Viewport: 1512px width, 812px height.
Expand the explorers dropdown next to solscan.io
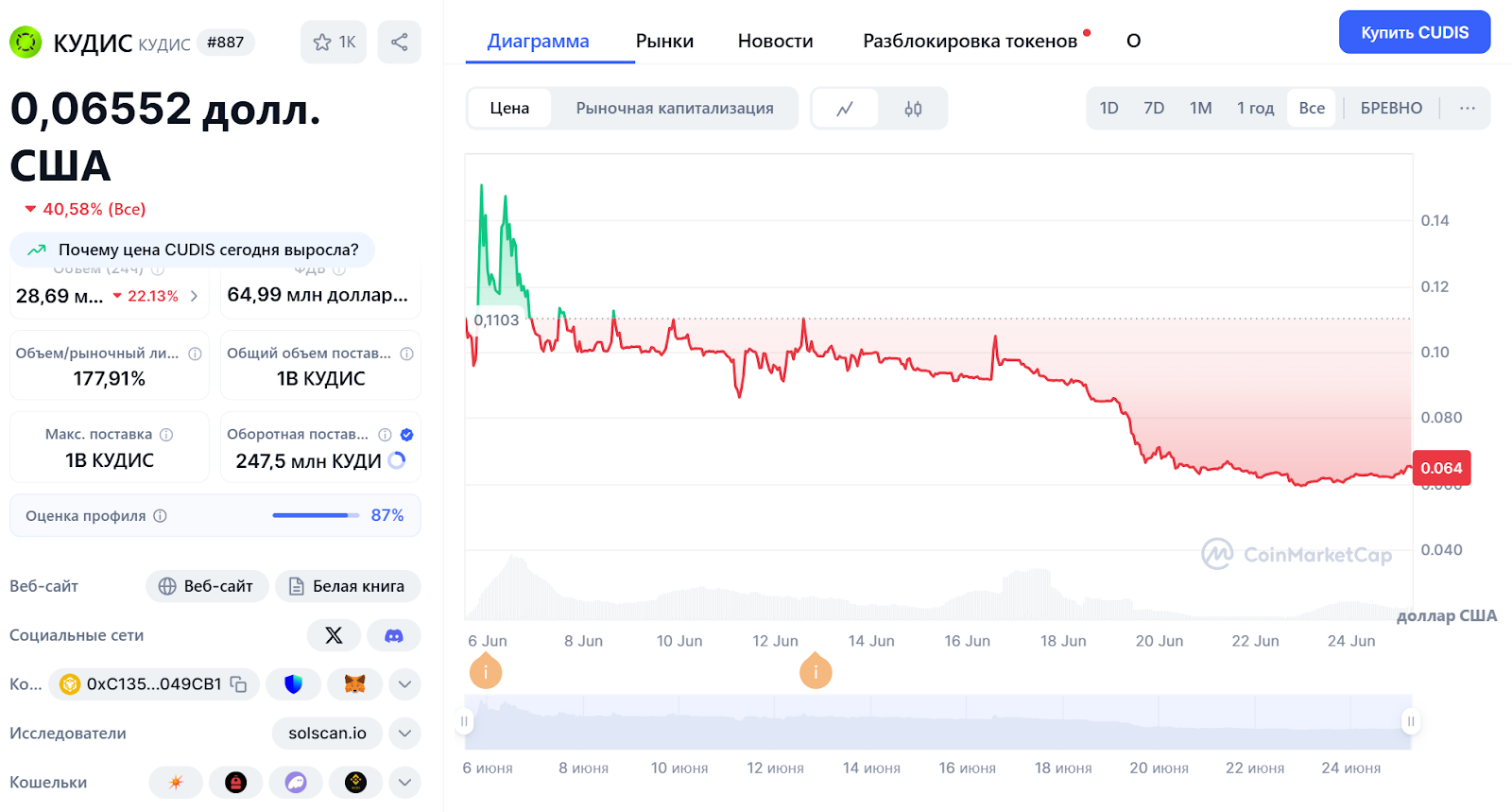(x=404, y=734)
